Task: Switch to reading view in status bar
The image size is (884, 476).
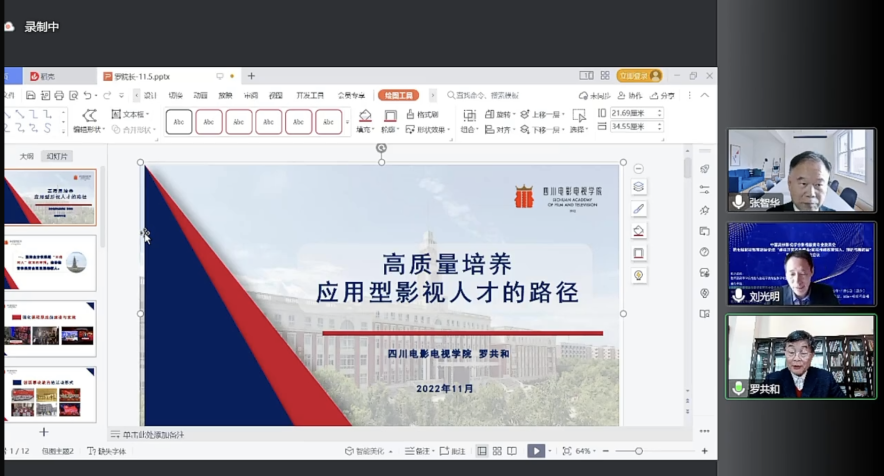Action: coord(512,451)
